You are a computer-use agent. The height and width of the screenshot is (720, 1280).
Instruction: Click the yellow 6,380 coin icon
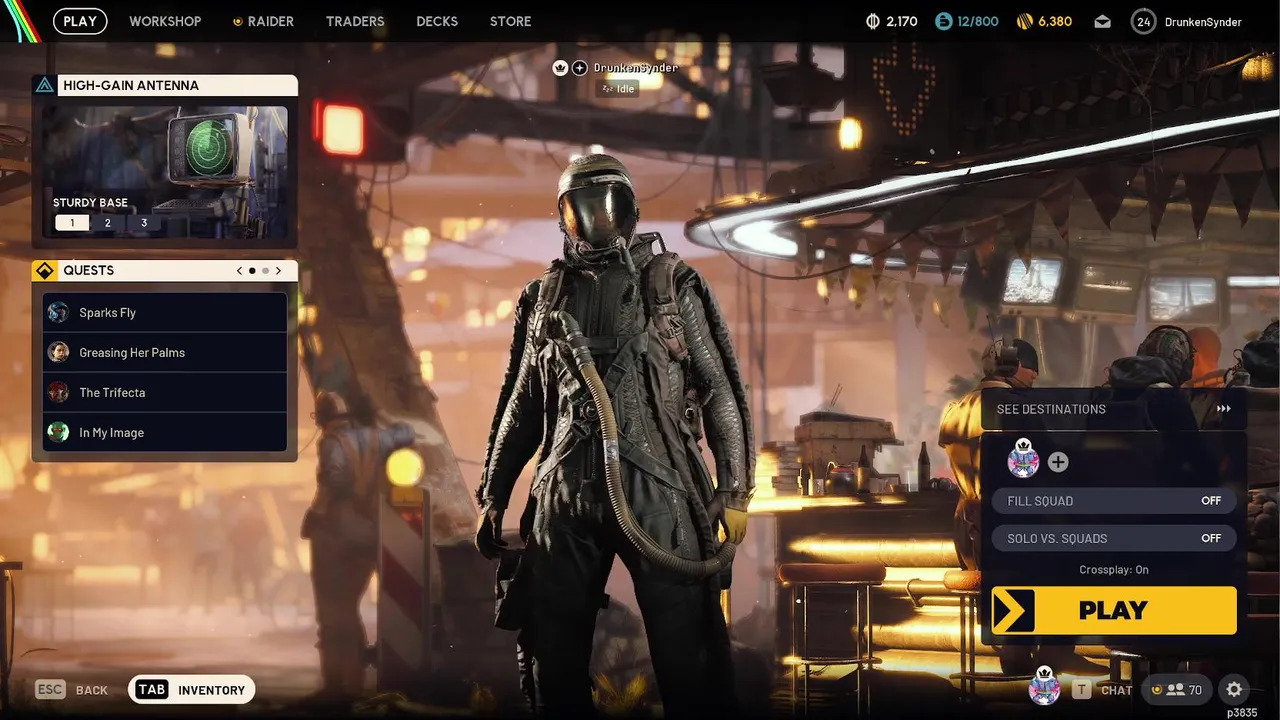coord(1024,21)
